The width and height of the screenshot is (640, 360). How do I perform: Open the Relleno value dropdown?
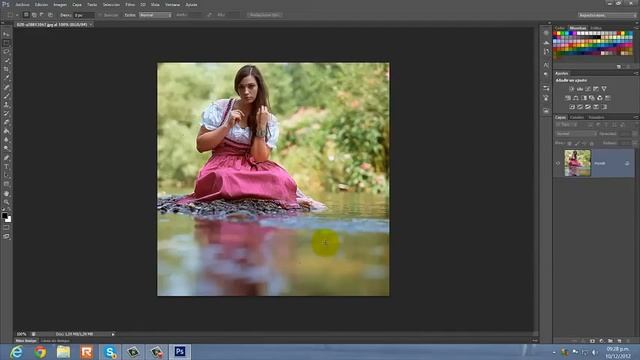634,143
